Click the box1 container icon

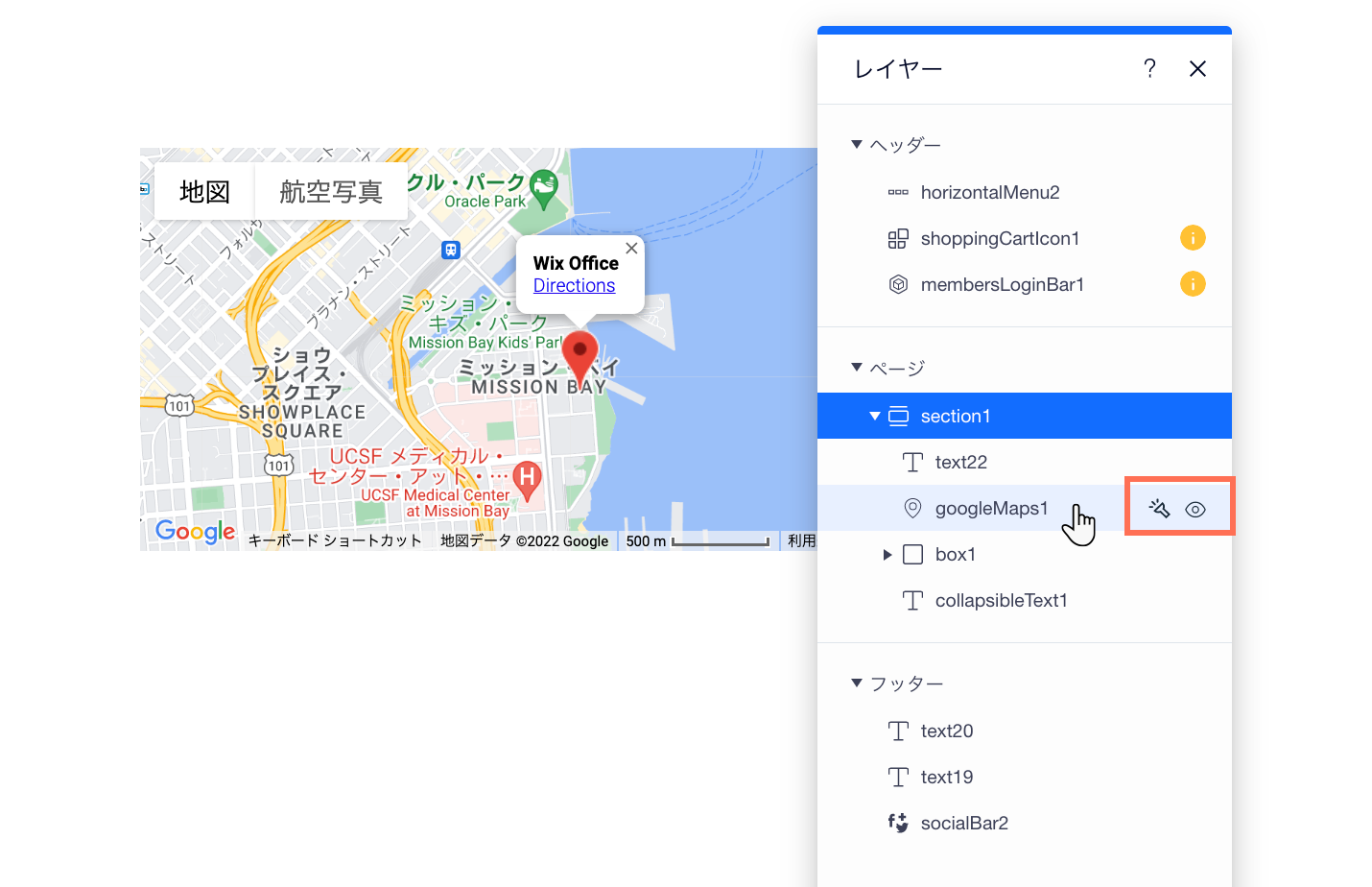(x=912, y=554)
